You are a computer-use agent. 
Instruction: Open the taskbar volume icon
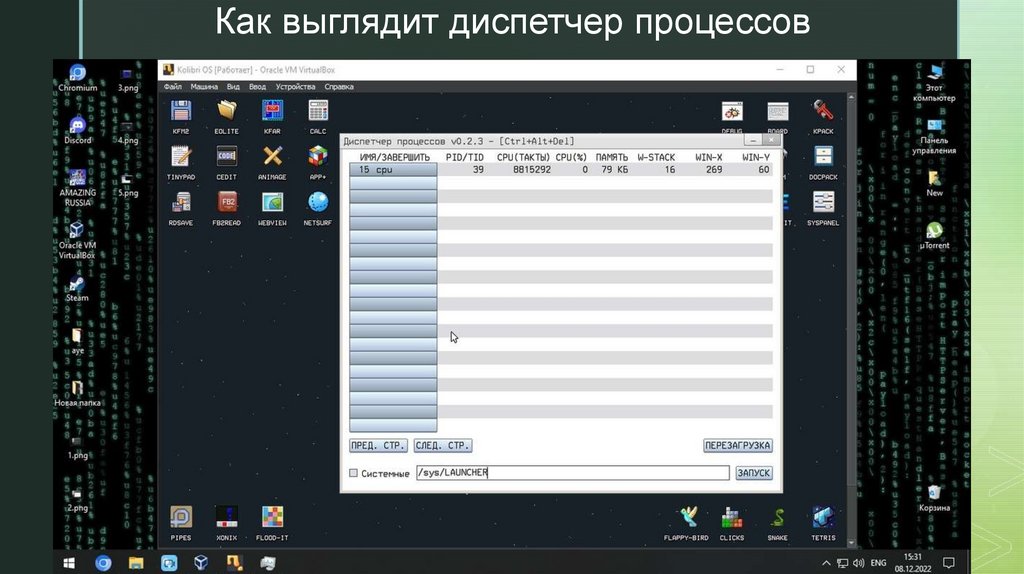(x=858, y=563)
